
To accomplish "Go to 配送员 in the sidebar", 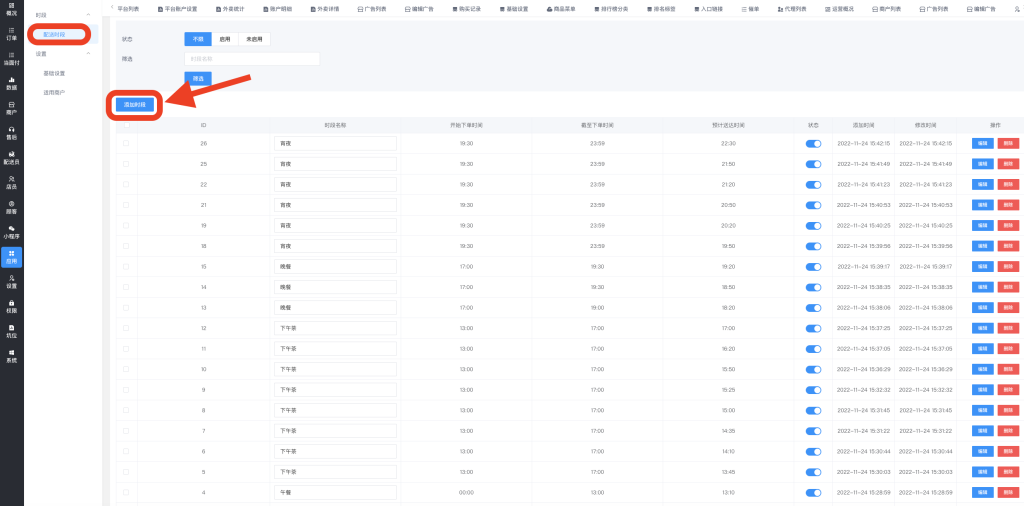I will point(11,157).
